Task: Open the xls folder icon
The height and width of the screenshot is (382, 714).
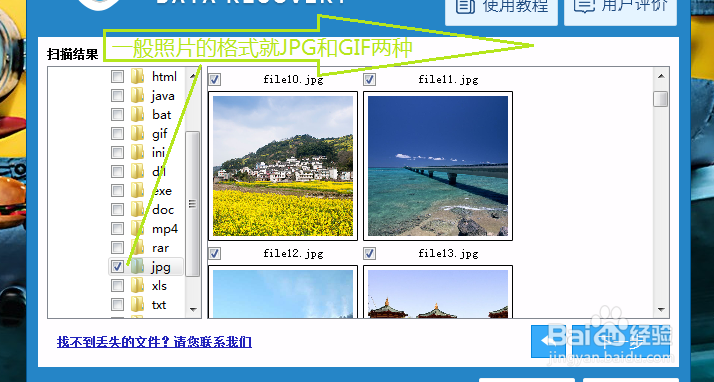Action: (x=137, y=285)
